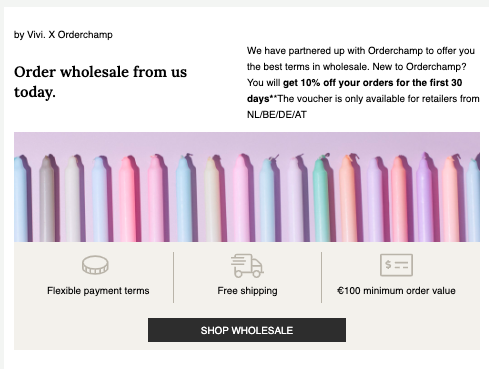Click the white candle beside the grey one
Image resolution: width=489 pixels, height=369 pixels.
[x=72, y=200]
